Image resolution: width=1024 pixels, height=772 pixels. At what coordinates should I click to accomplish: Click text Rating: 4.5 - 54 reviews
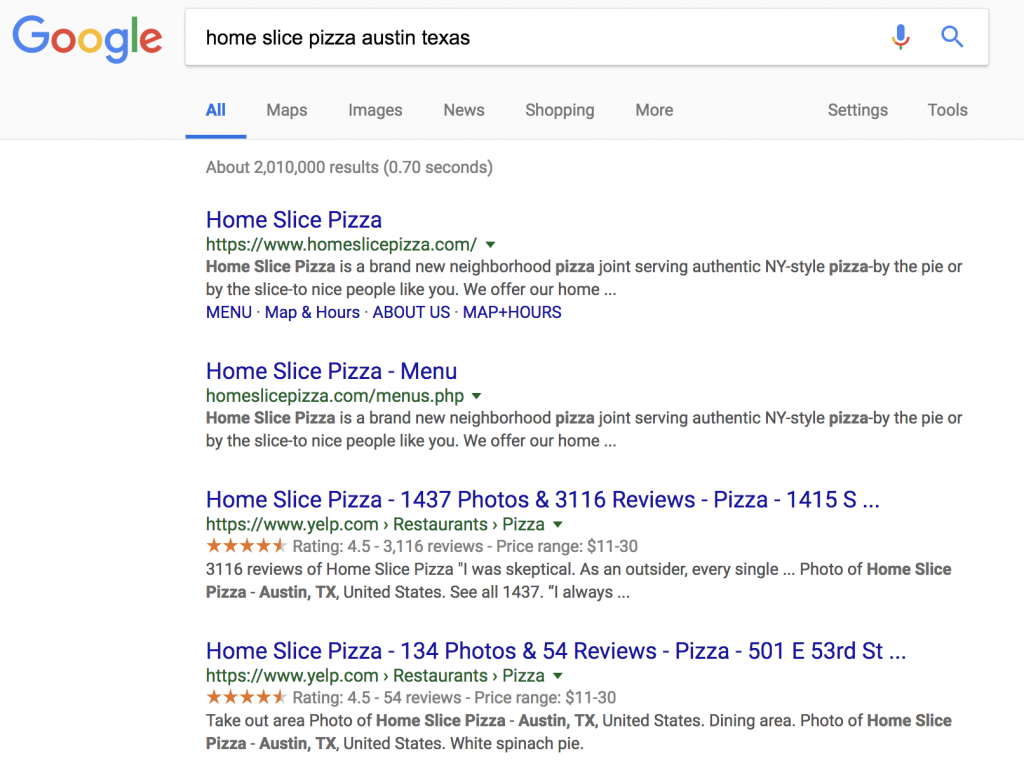coord(377,698)
